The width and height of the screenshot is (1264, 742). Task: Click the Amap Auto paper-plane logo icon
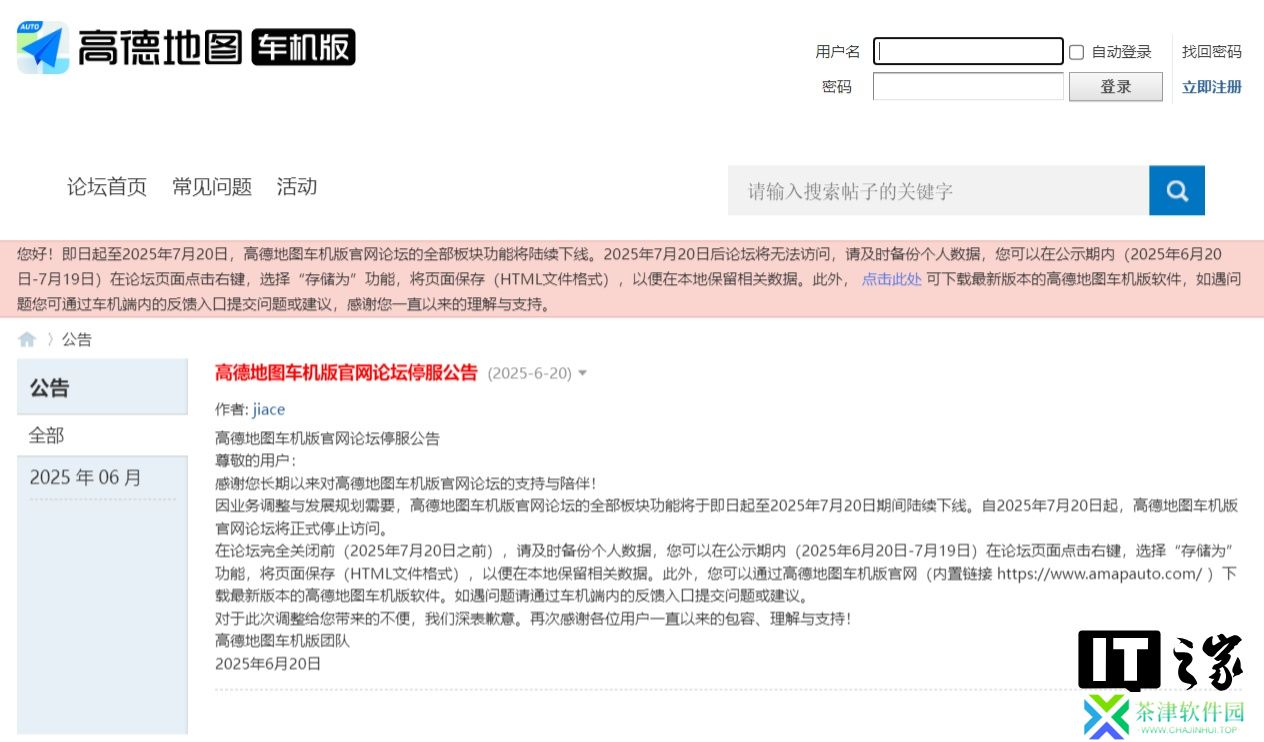[43, 47]
